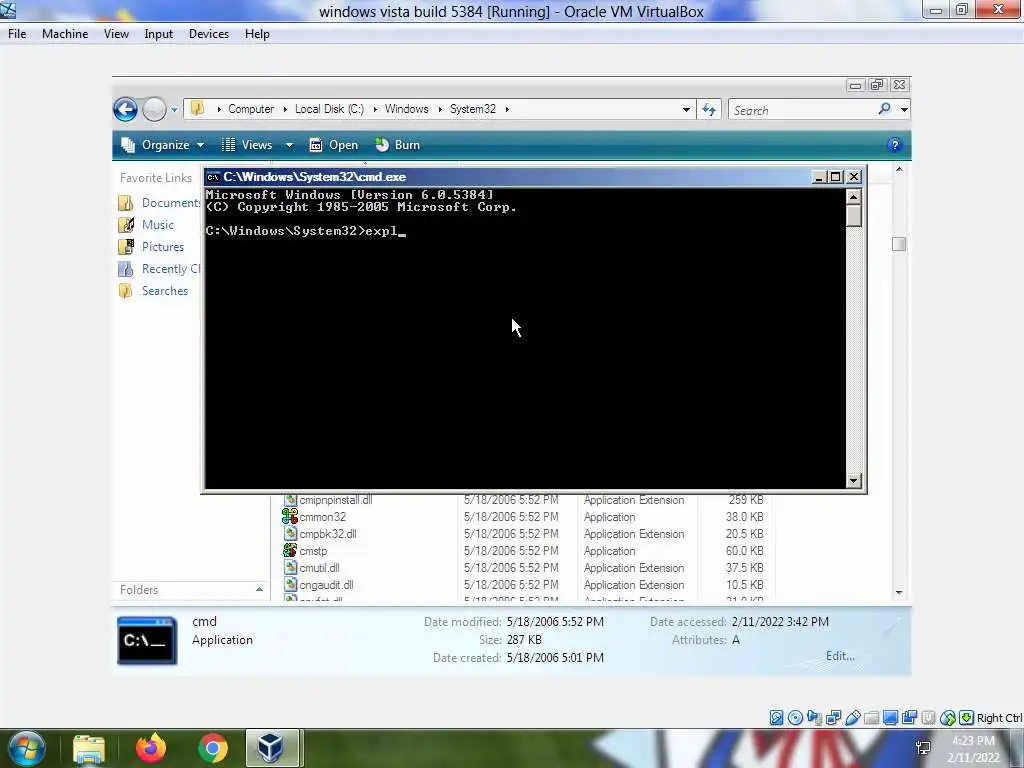Expand search options dropdown arrow
The image size is (1024, 768).
904,110
